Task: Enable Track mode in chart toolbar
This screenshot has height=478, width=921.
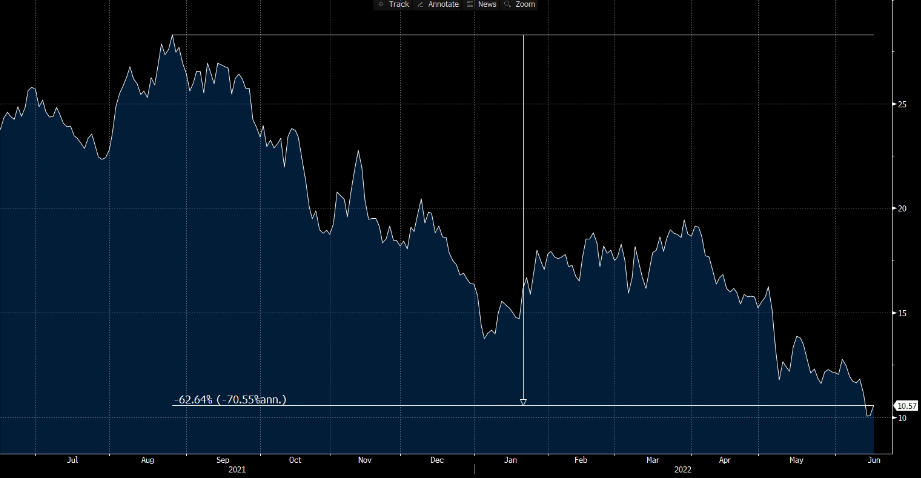Action: point(394,4)
